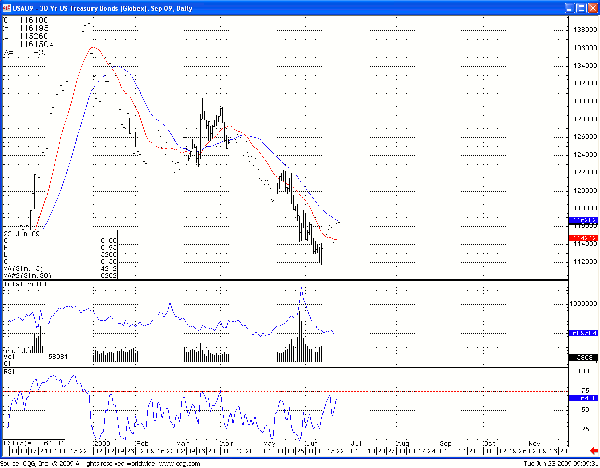Select the black volume value axis label

(x=582, y=357)
